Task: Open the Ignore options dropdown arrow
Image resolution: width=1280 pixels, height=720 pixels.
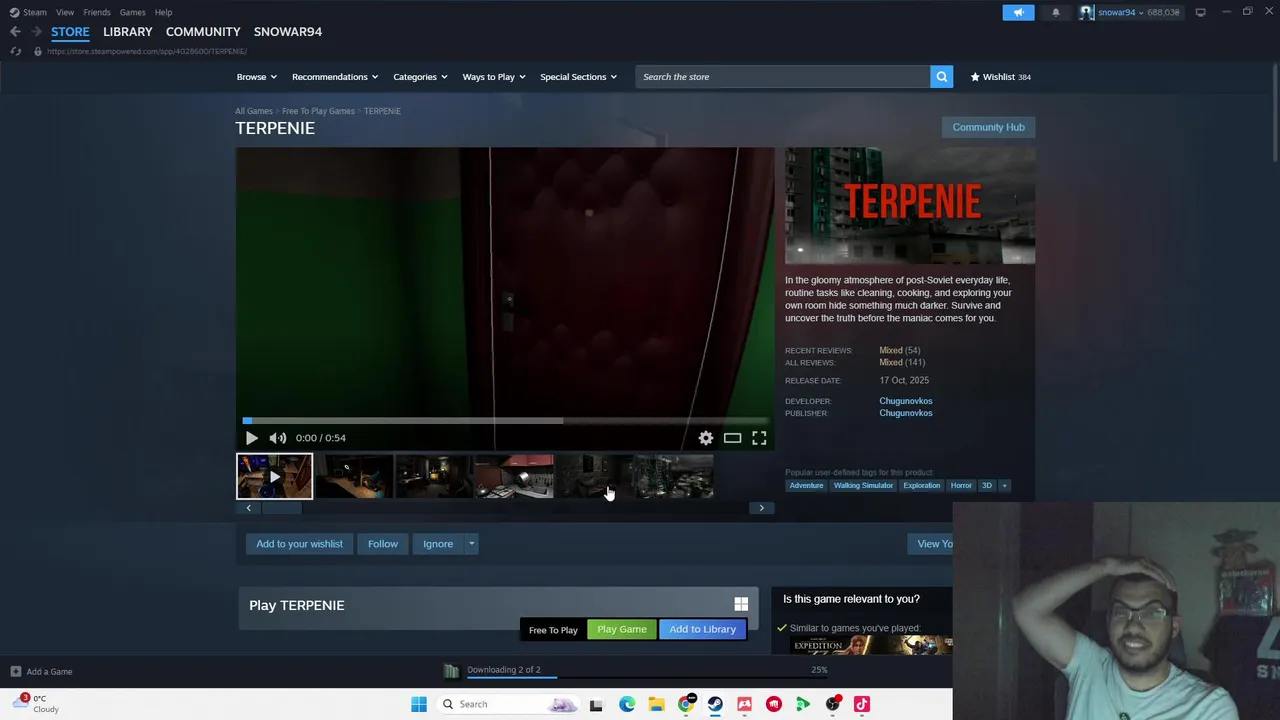Action: tap(471, 544)
